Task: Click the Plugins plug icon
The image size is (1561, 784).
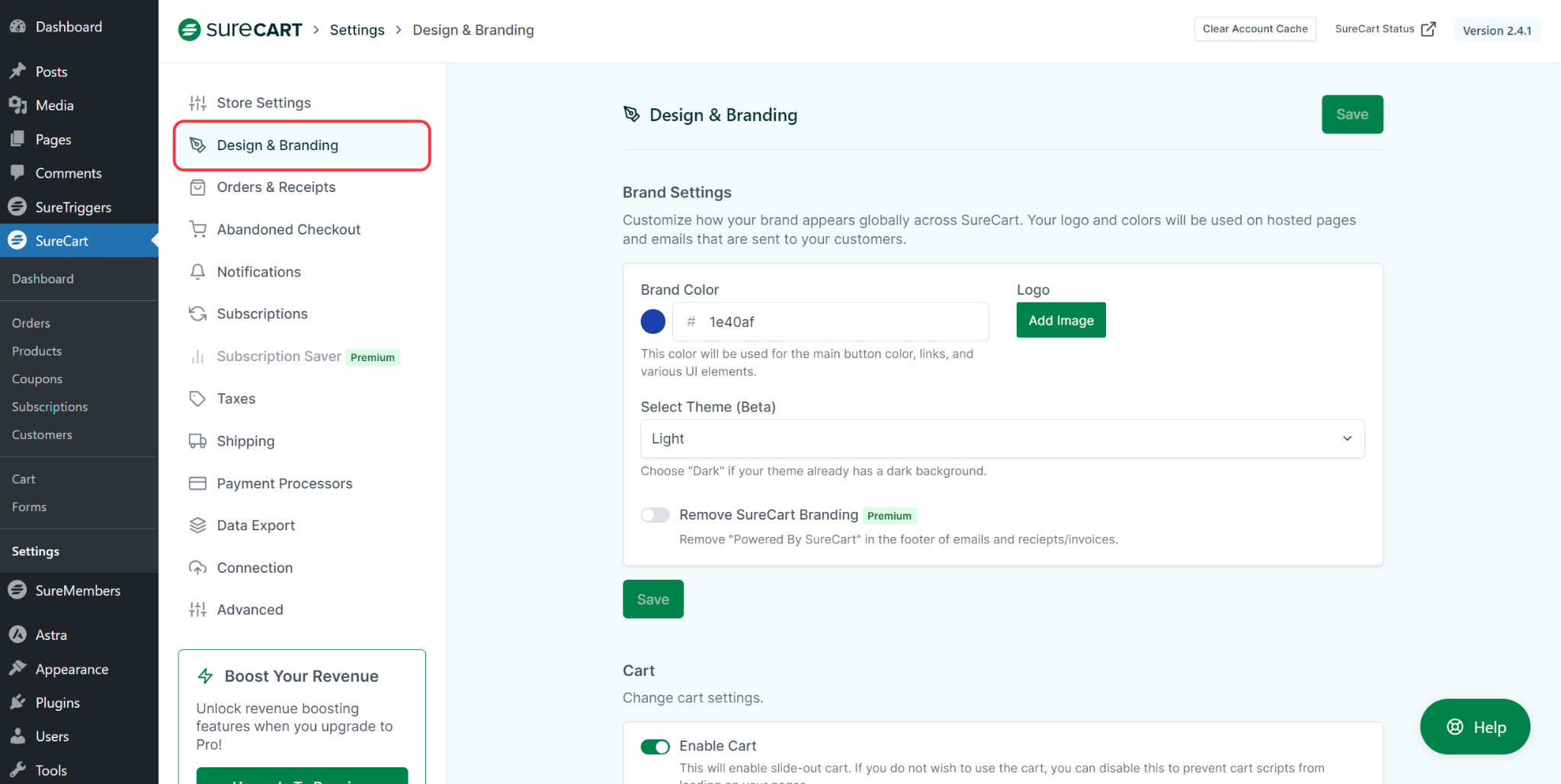Action: [18, 702]
